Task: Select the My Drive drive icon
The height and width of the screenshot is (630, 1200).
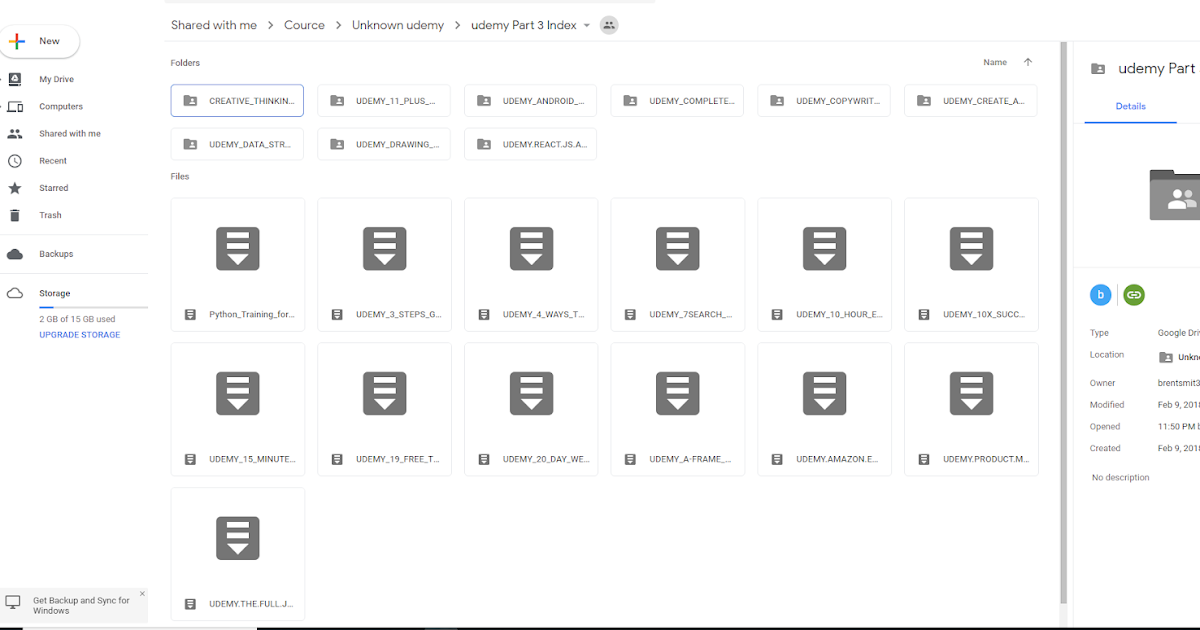Action: pos(15,79)
